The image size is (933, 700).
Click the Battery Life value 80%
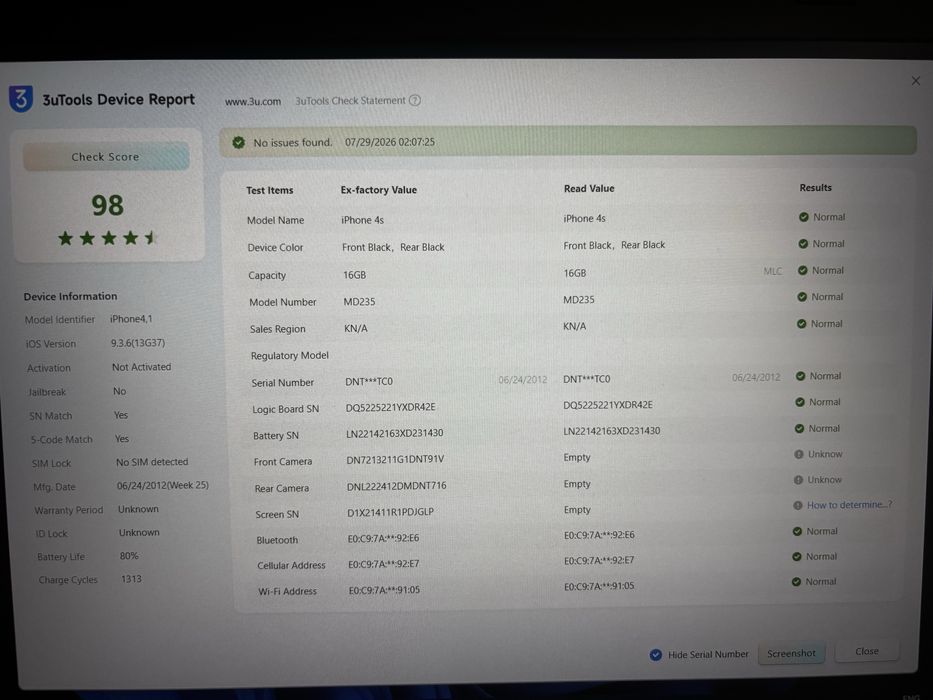point(129,556)
